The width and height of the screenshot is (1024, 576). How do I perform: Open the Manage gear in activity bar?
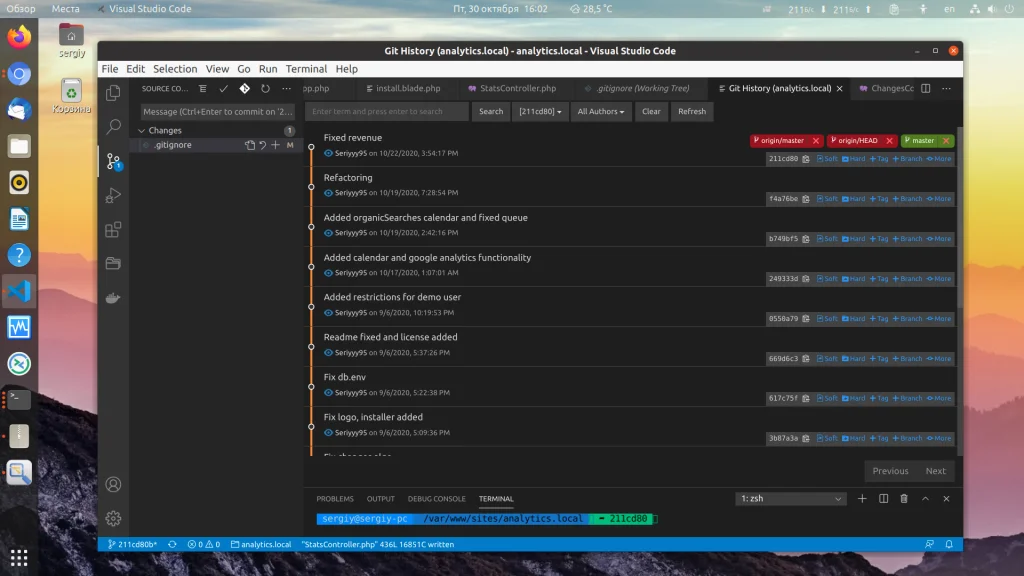(113, 519)
